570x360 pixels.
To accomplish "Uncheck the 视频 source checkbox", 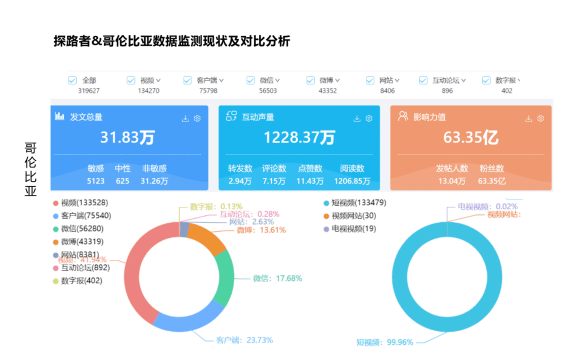I will pyautogui.click(x=131, y=80).
